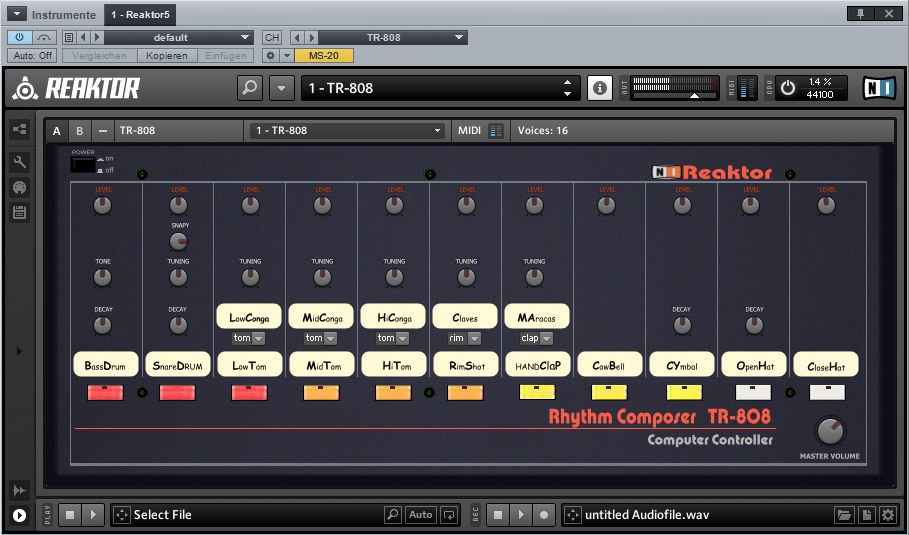Open the Claves rim selector dropdown
Screen dimensions: 909x535
[x=474, y=338]
